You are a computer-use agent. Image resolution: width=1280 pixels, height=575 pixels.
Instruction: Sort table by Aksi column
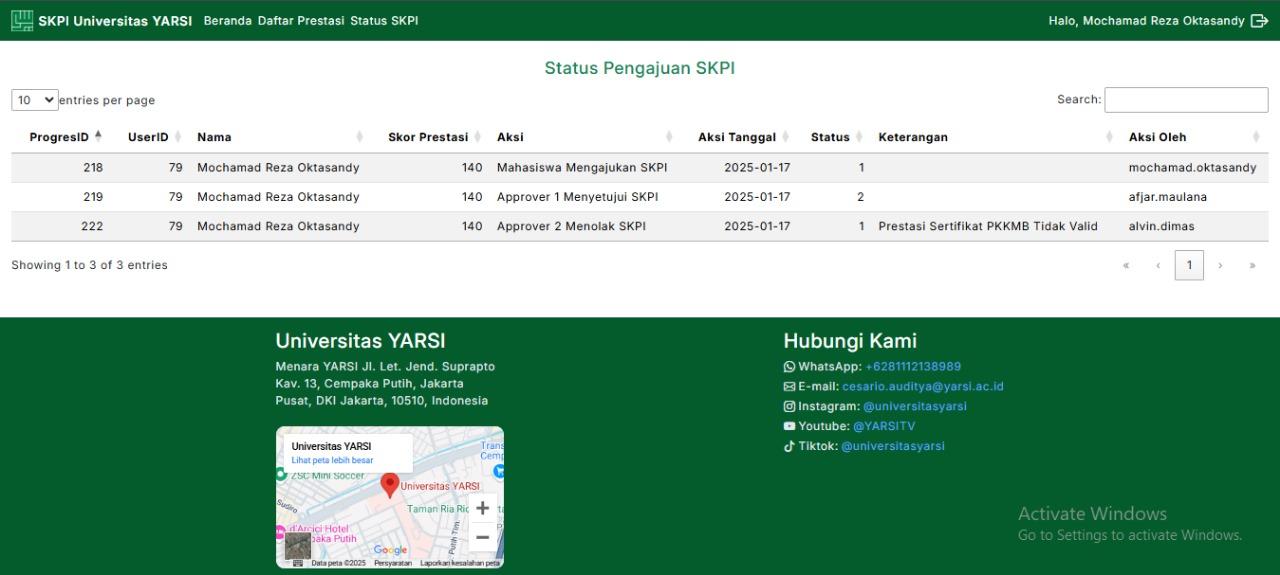585,137
